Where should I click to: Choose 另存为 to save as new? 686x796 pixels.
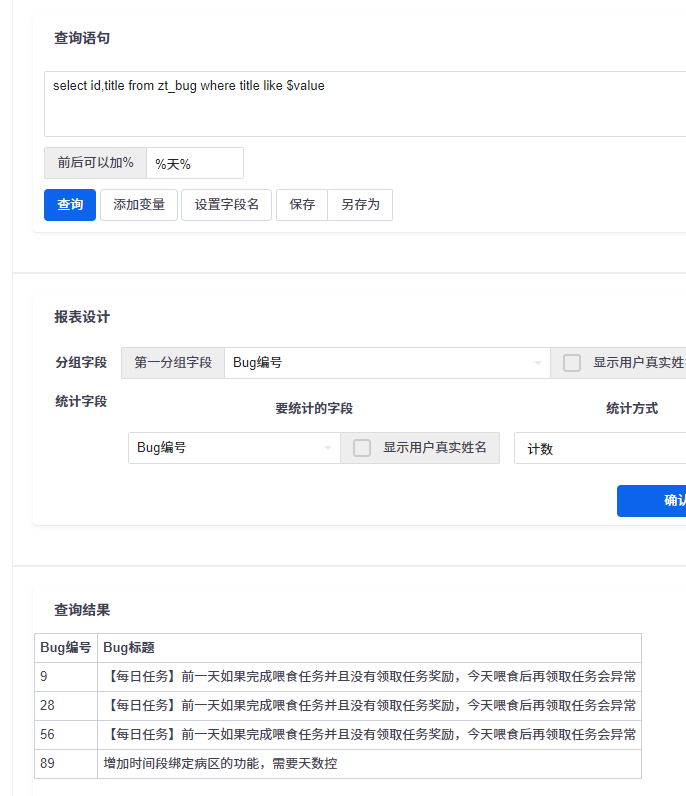point(360,205)
